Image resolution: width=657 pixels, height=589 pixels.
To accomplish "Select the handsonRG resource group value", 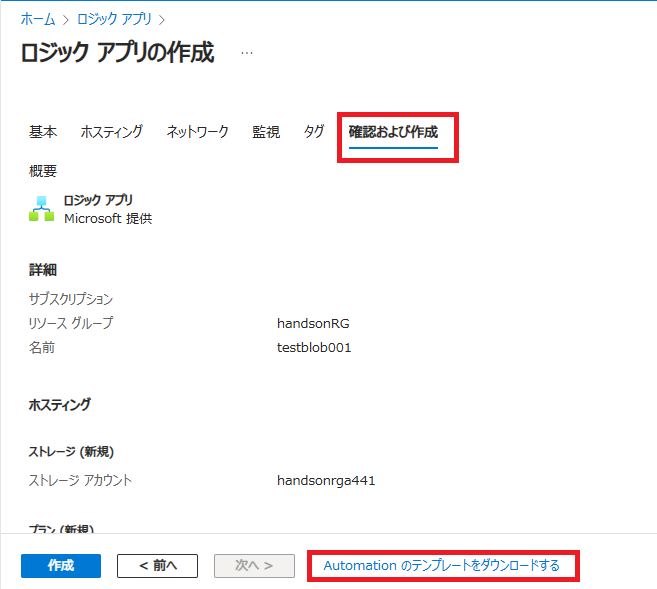I will pyautogui.click(x=313, y=323).
